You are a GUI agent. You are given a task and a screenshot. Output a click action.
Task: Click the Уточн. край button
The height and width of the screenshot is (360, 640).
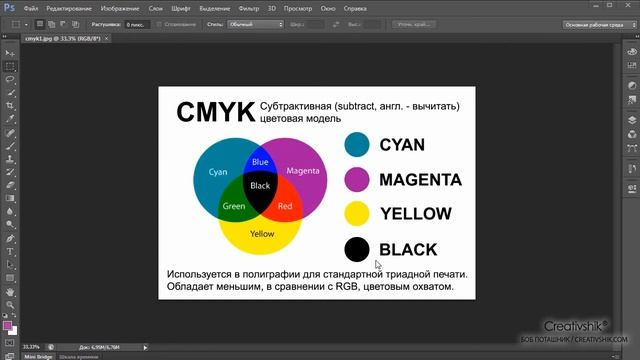pos(414,24)
